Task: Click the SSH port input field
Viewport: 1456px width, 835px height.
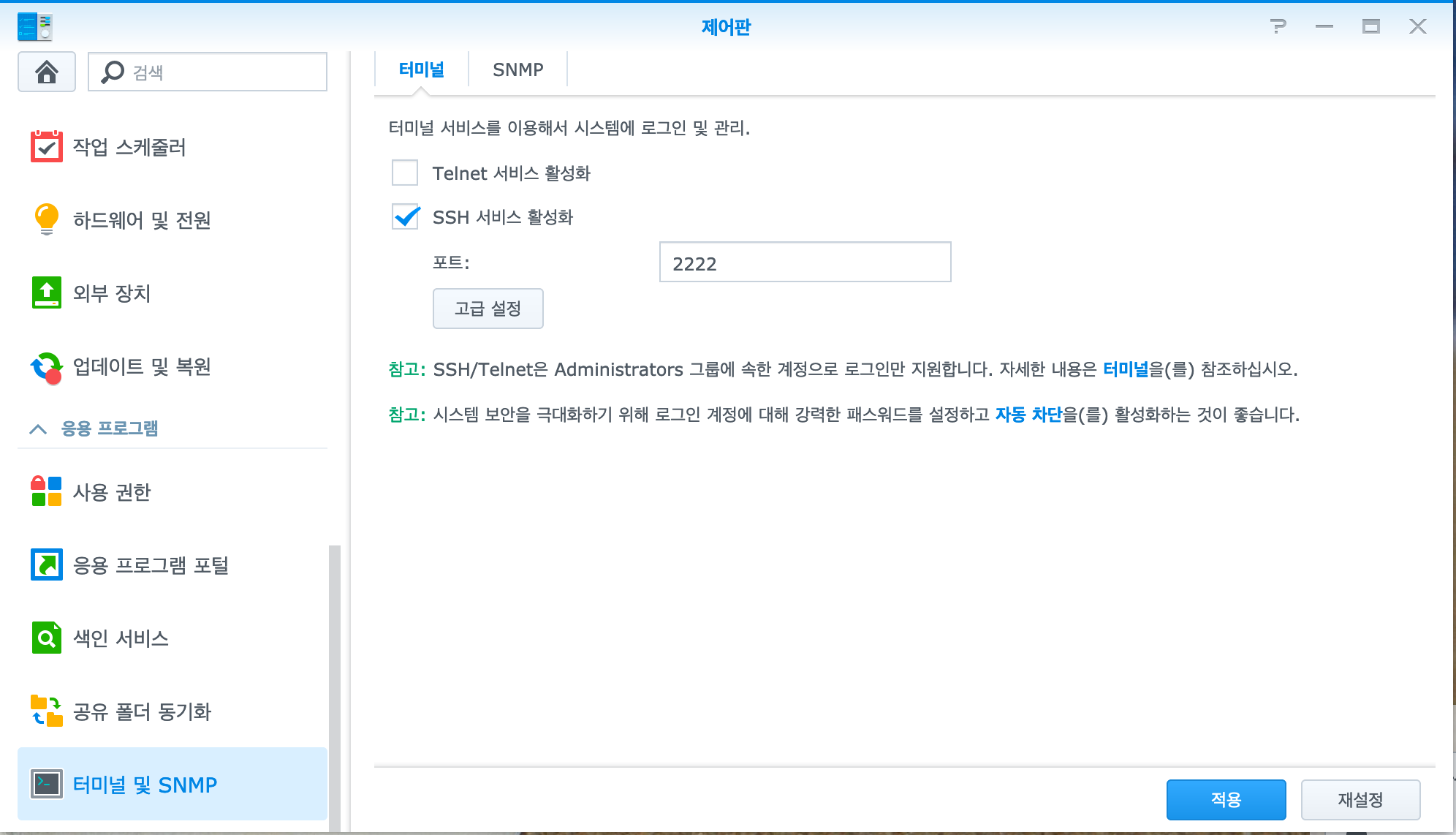Action: [x=805, y=262]
